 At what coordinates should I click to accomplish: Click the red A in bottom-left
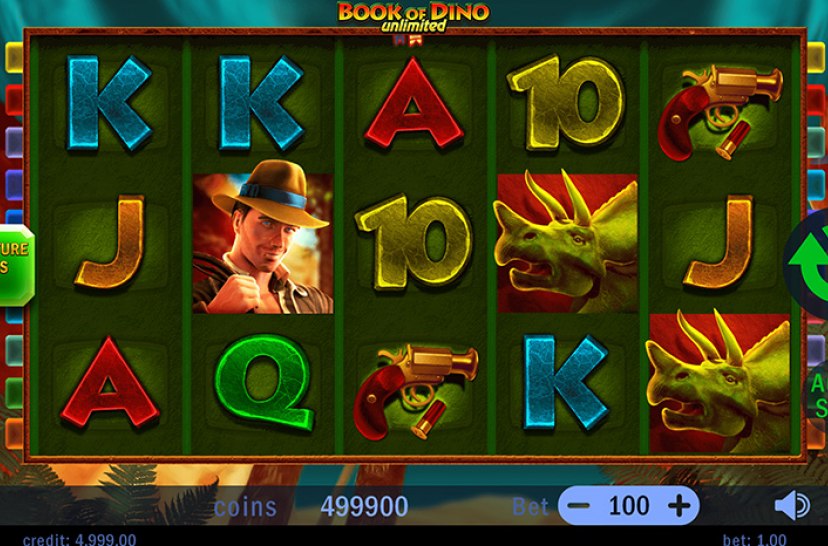coord(110,382)
